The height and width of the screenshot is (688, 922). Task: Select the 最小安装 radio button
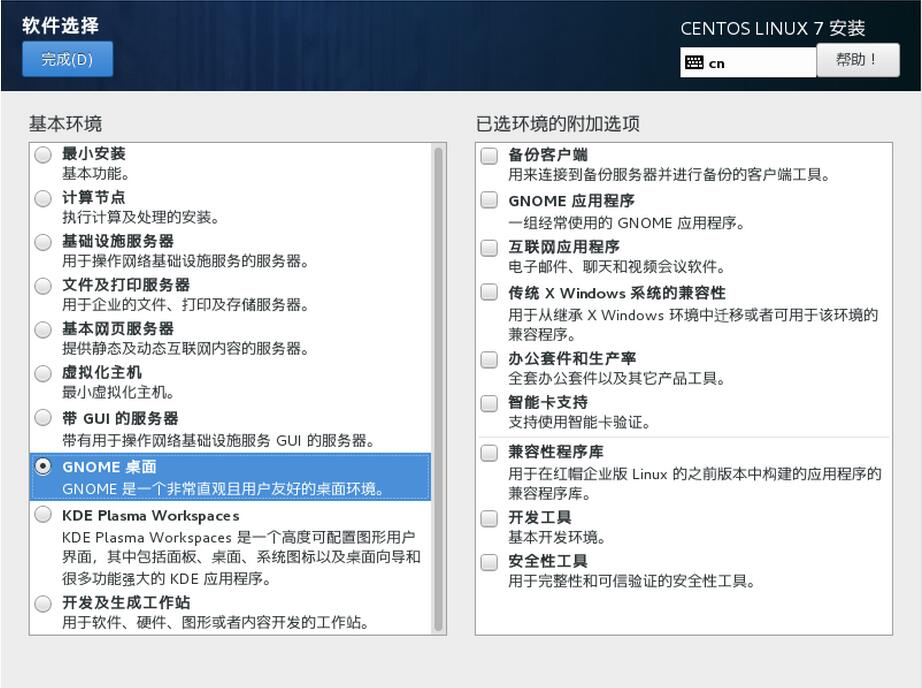(x=43, y=155)
